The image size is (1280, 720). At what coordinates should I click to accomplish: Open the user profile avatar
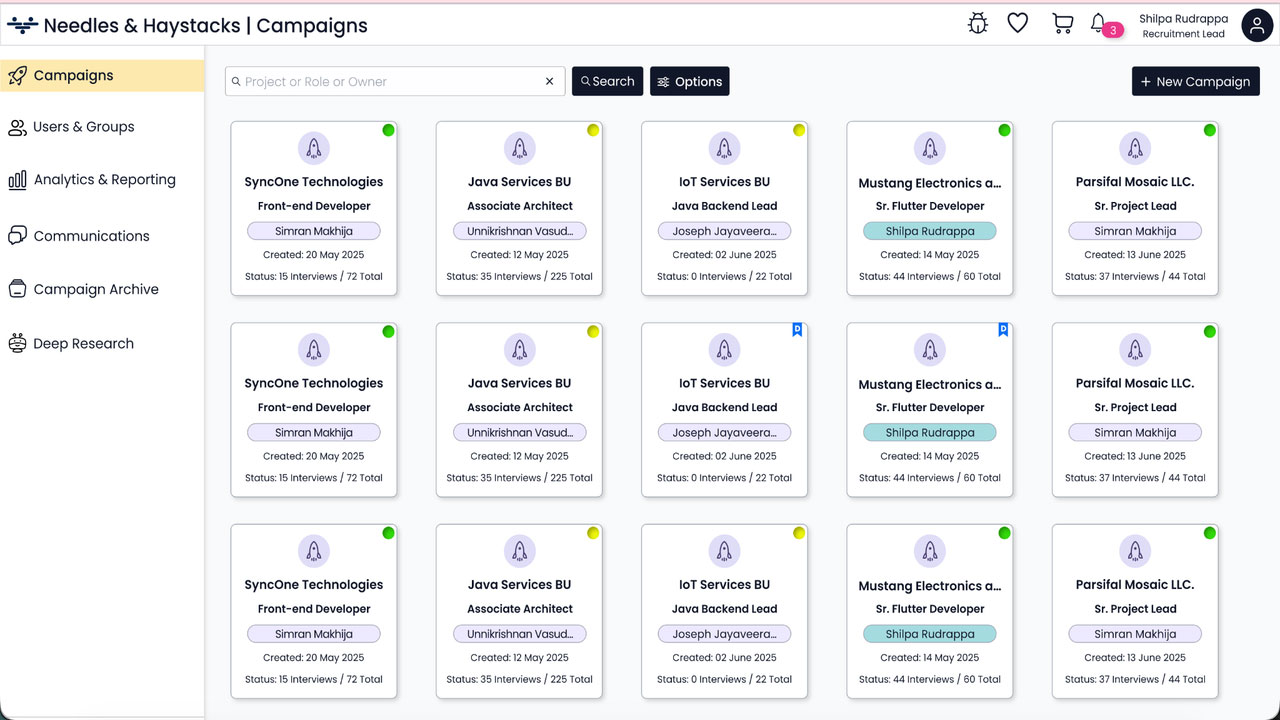click(x=1257, y=25)
